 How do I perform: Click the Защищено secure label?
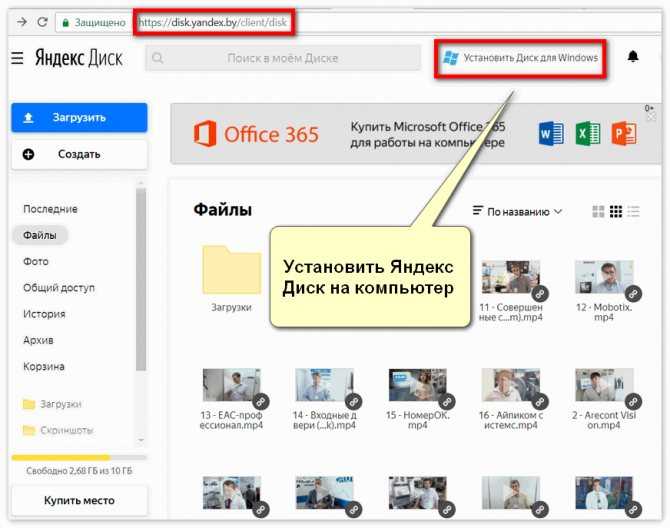click(100, 22)
